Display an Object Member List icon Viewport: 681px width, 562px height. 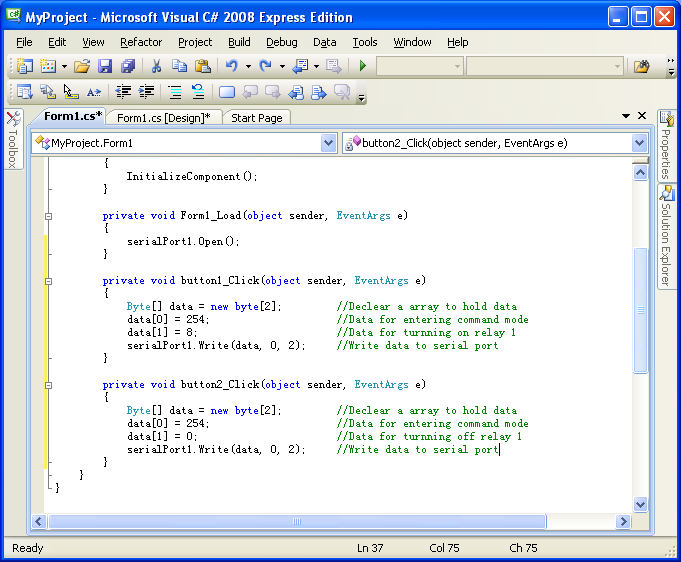(25, 92)
